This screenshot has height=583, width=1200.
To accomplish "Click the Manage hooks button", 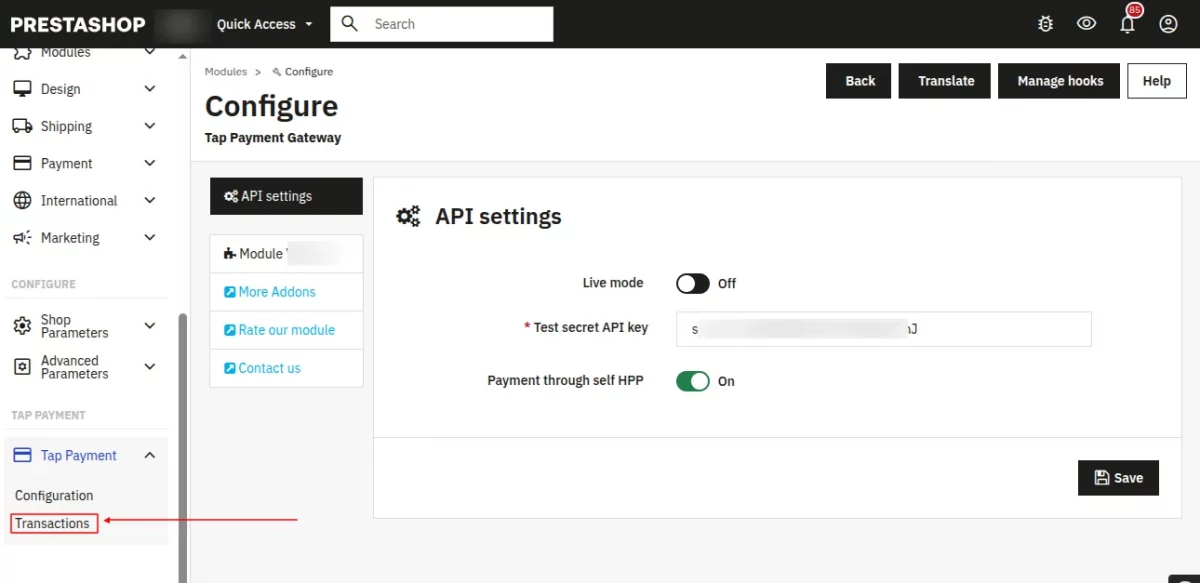I will click(1060, 81).
